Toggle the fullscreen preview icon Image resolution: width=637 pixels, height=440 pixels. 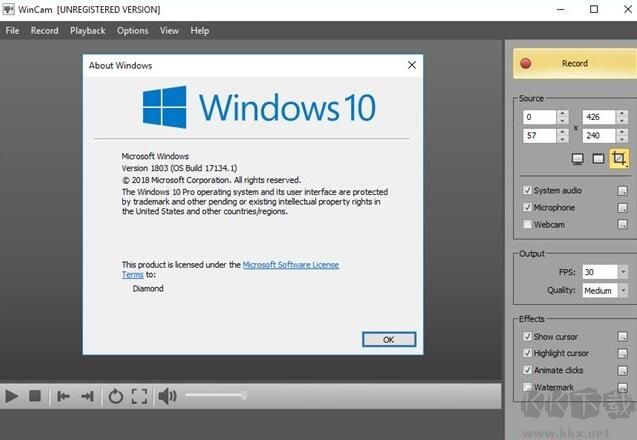point(139,396)
